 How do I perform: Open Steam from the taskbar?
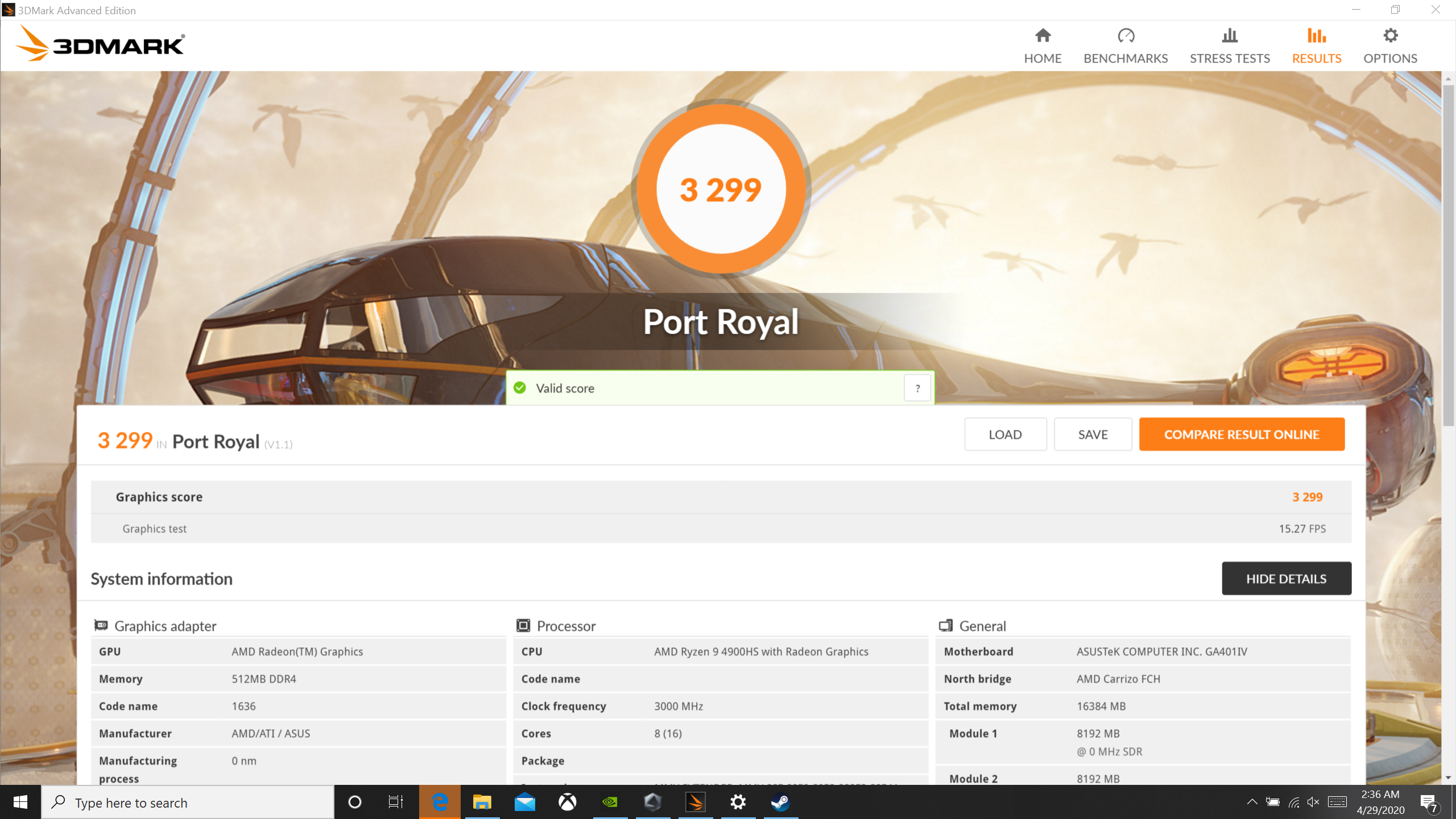coord(780,803)
